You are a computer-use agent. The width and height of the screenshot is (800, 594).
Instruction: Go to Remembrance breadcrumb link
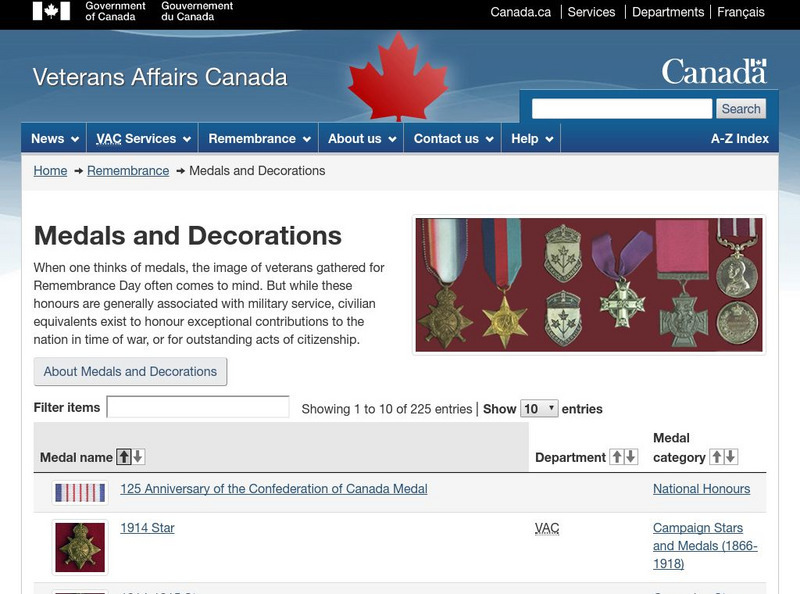[x=128, y=170]
